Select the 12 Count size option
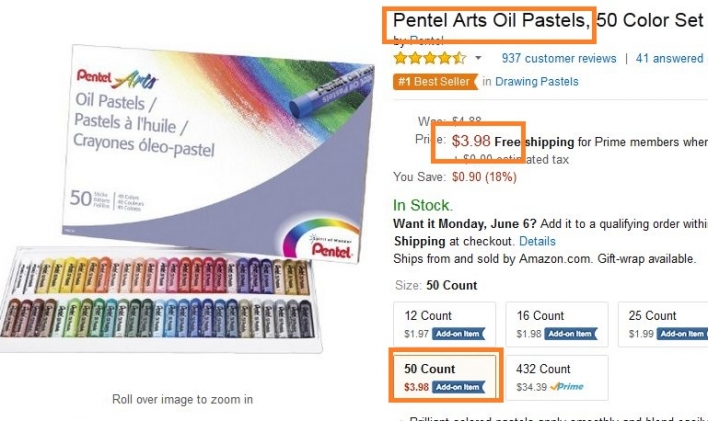Screen dimensions: 708x421 pos(444,324)
